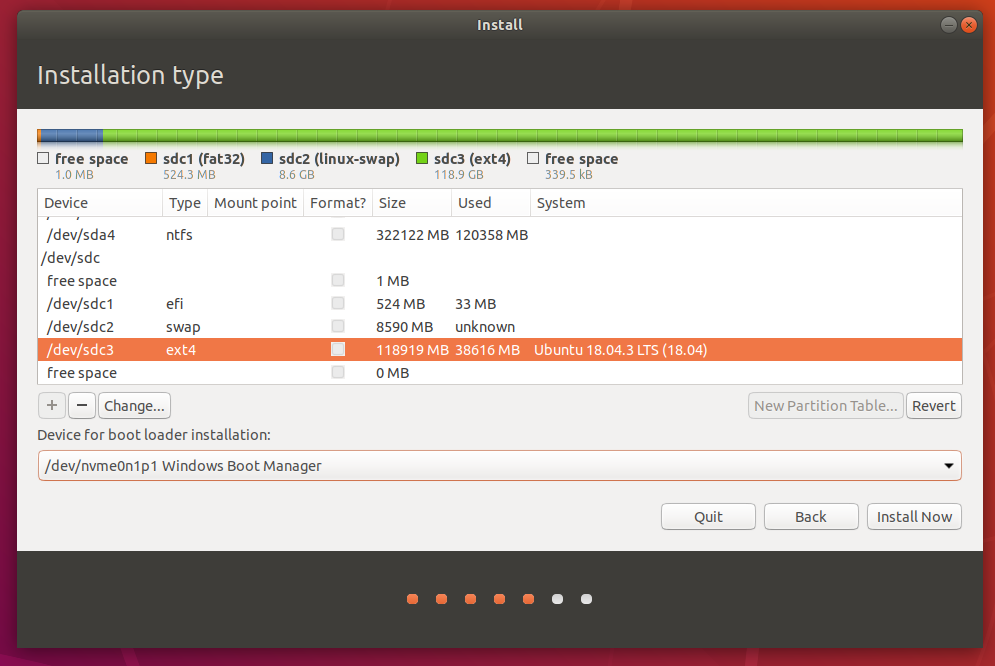Revert partition changes

(934, 406)
